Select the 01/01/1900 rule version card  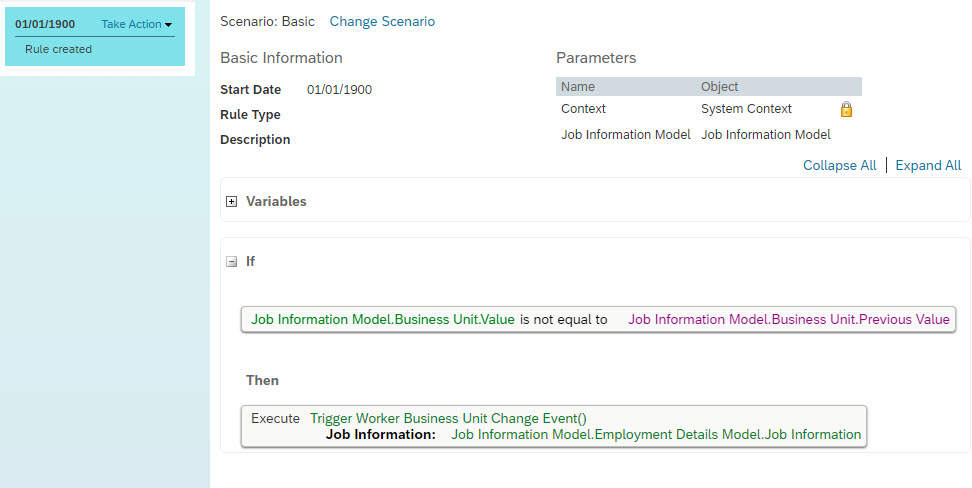pos(95,37)
